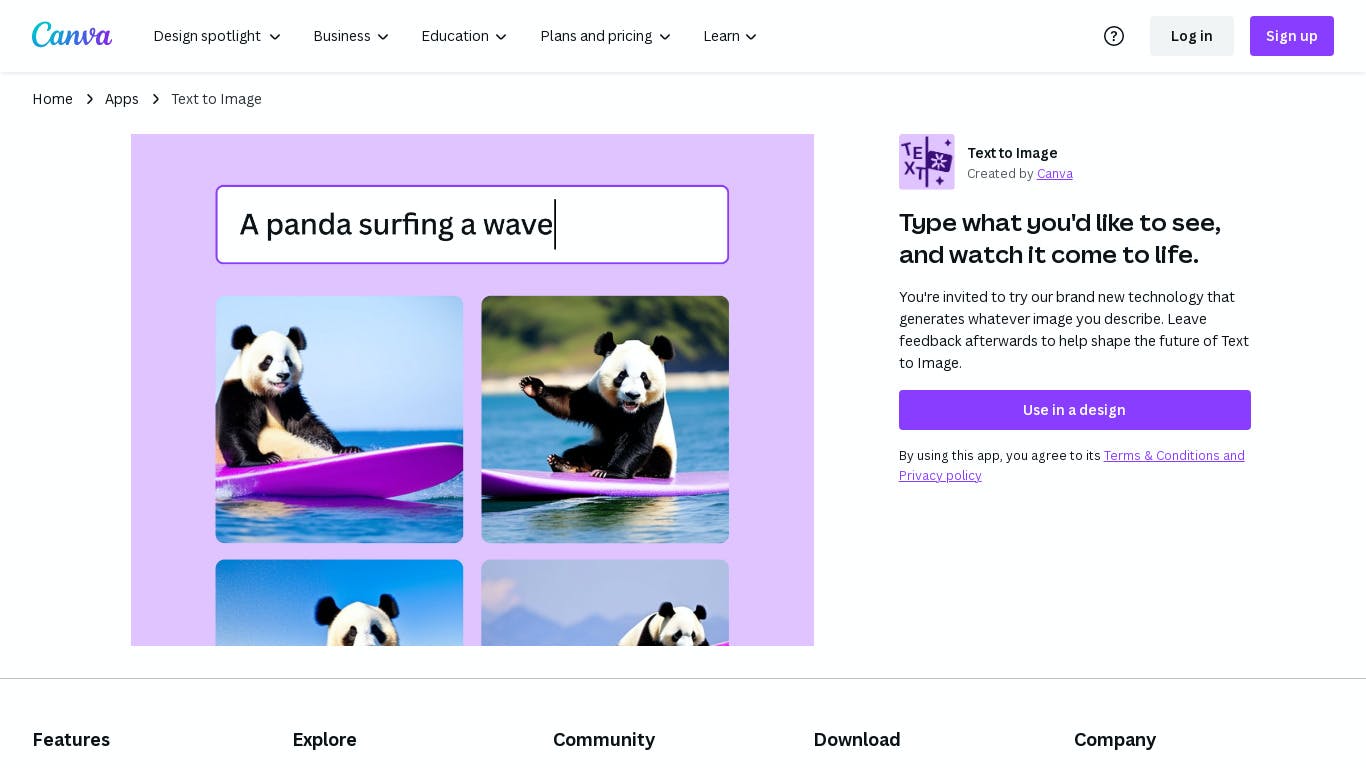Click the 'A panda surfing a wave' text box
Image resolution: width=1366 pixels, height=768 pixels.
(472, 225)
